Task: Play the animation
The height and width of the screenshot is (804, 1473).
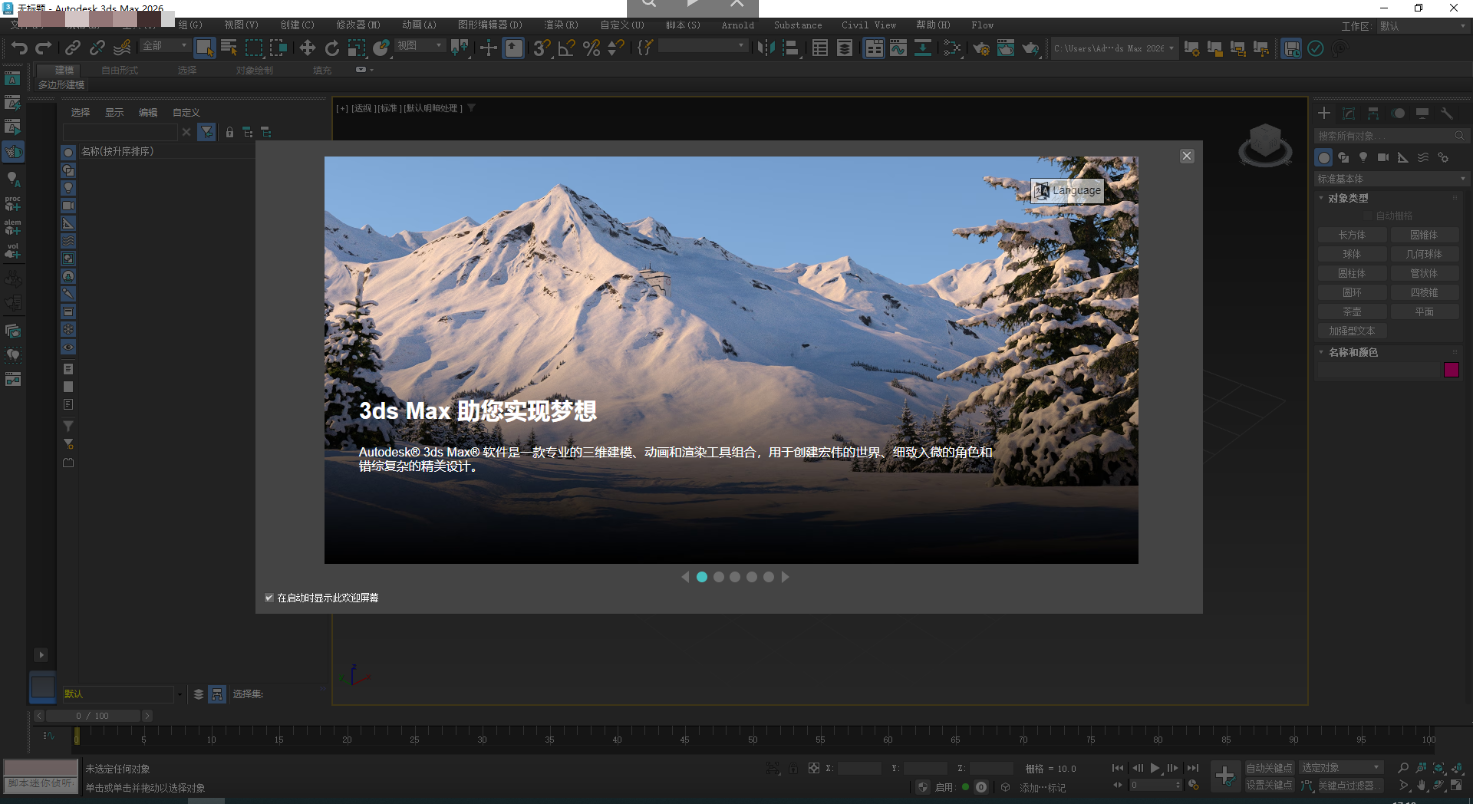Action: click(x=1155, y=768)
